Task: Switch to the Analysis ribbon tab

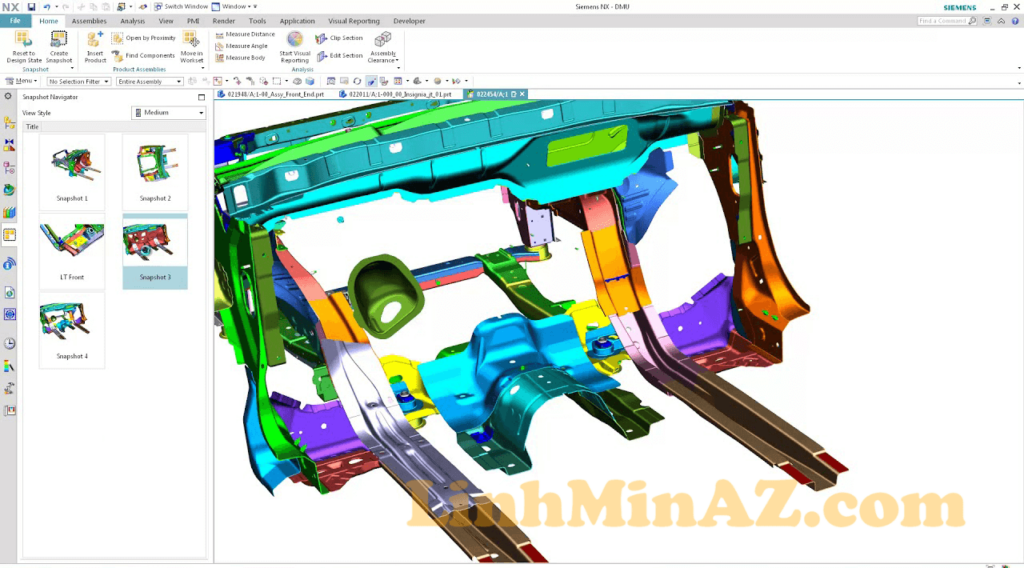Action: (x=133, y=21)
